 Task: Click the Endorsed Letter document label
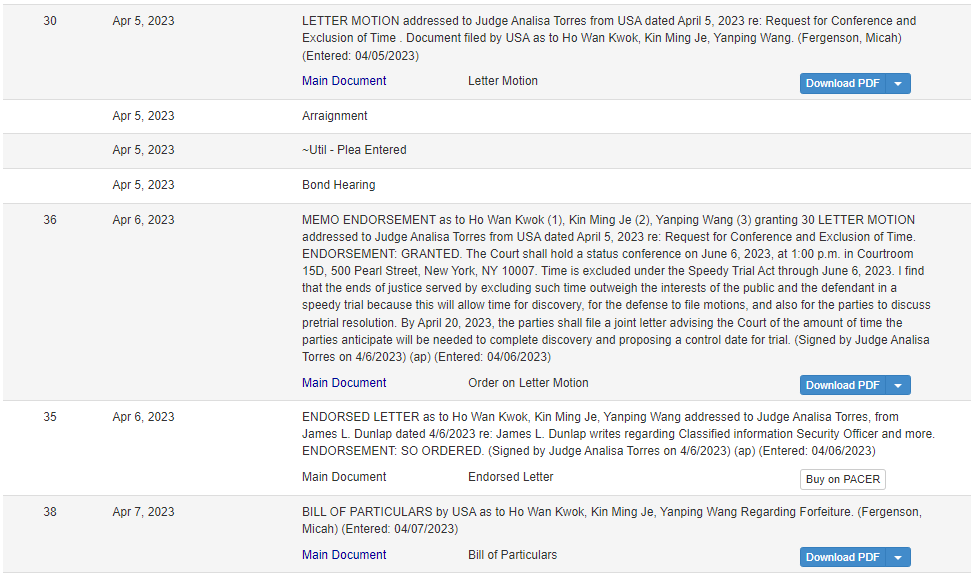click(510, 477)
